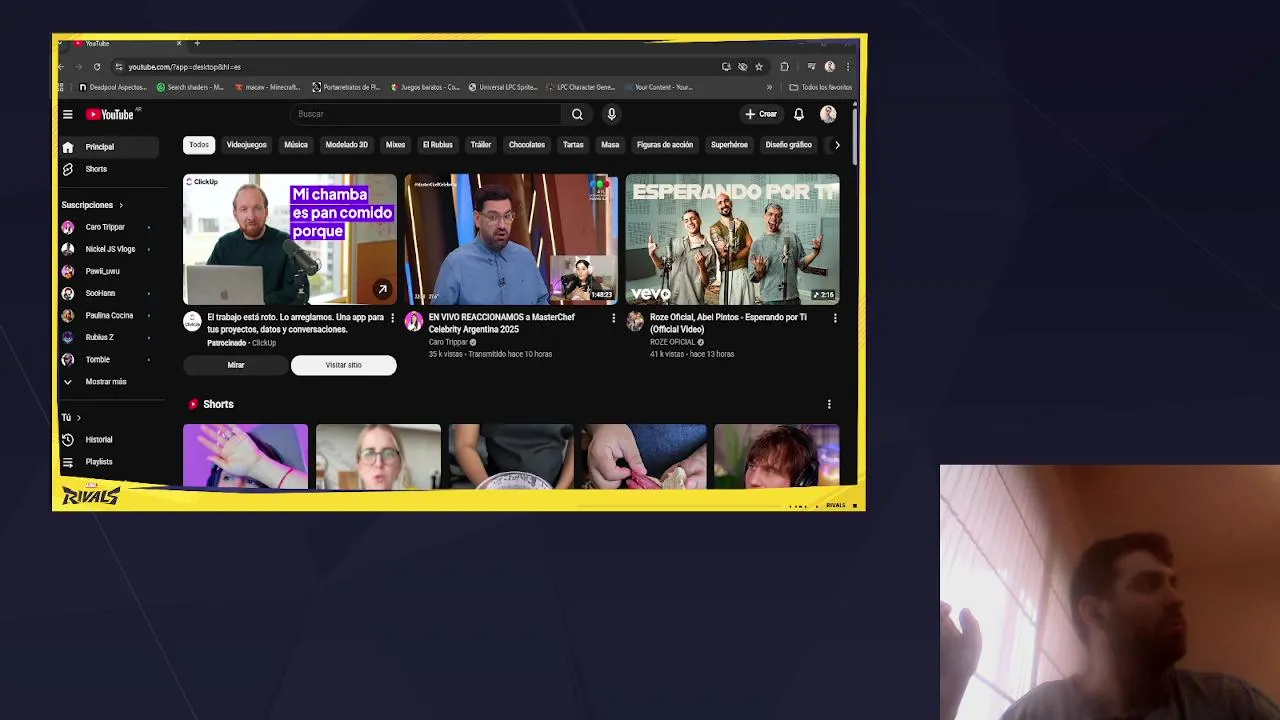This screenshot has width=1280, height=720.
Task: Click the site info icon in address bar
Action: [118, 67]
